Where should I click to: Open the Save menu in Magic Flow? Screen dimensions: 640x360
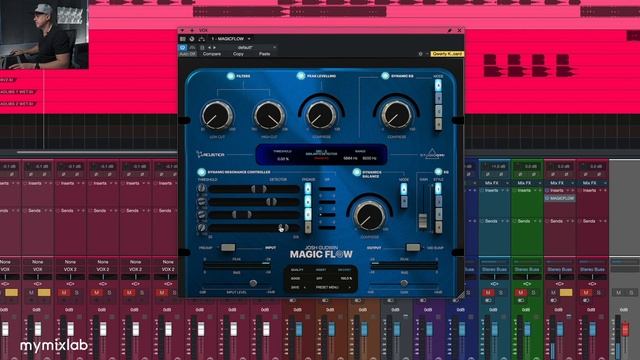tap(298, 287)
